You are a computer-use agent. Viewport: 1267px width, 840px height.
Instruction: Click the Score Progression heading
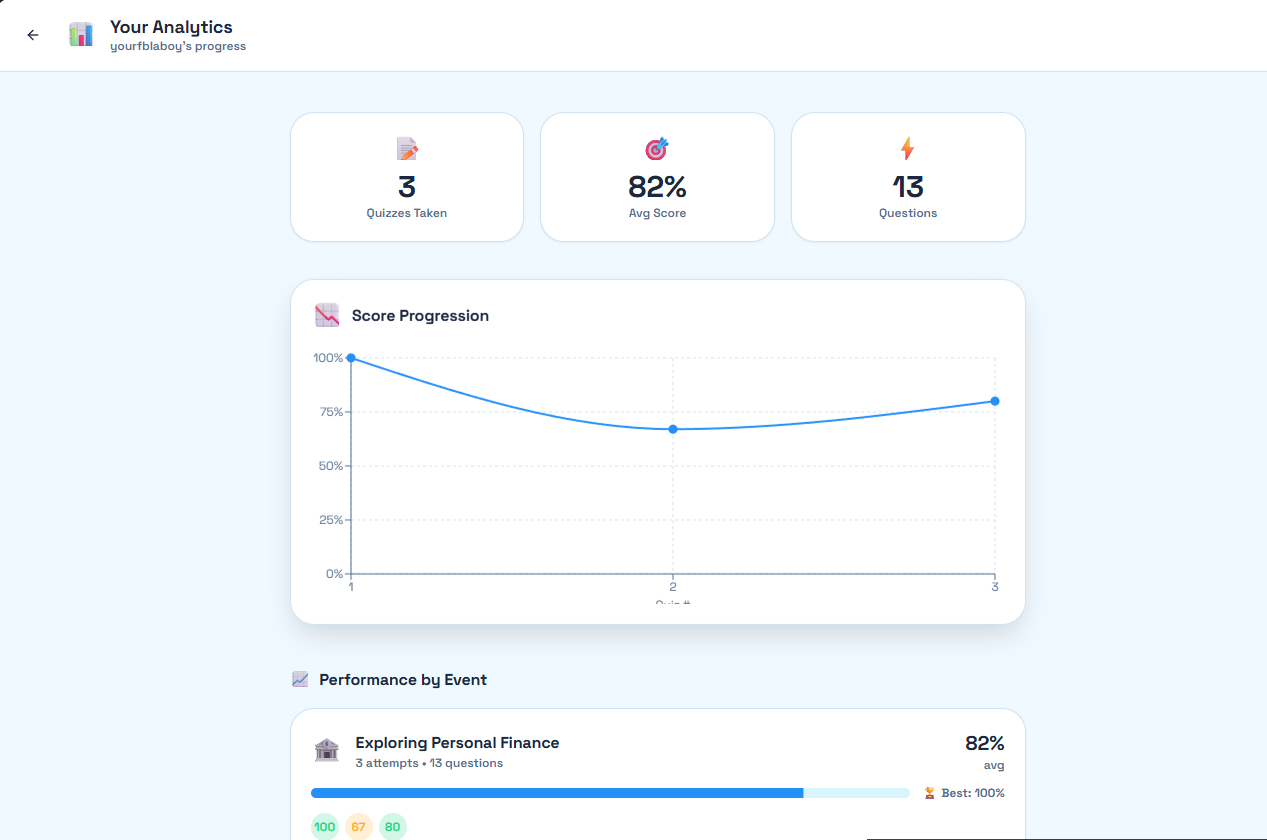420,316
